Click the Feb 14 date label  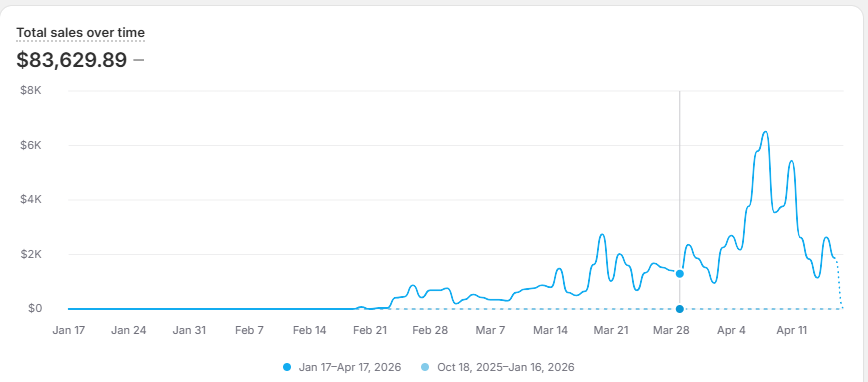(x=309, y=331)
